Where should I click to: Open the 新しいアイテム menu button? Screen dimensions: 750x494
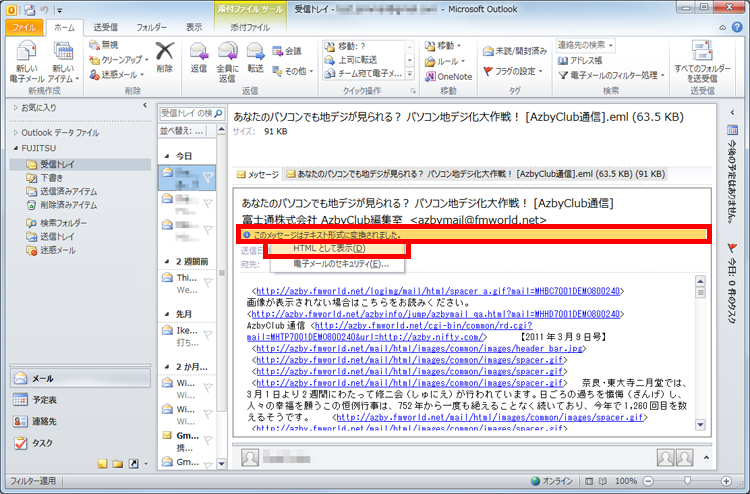tap(64, 62)
